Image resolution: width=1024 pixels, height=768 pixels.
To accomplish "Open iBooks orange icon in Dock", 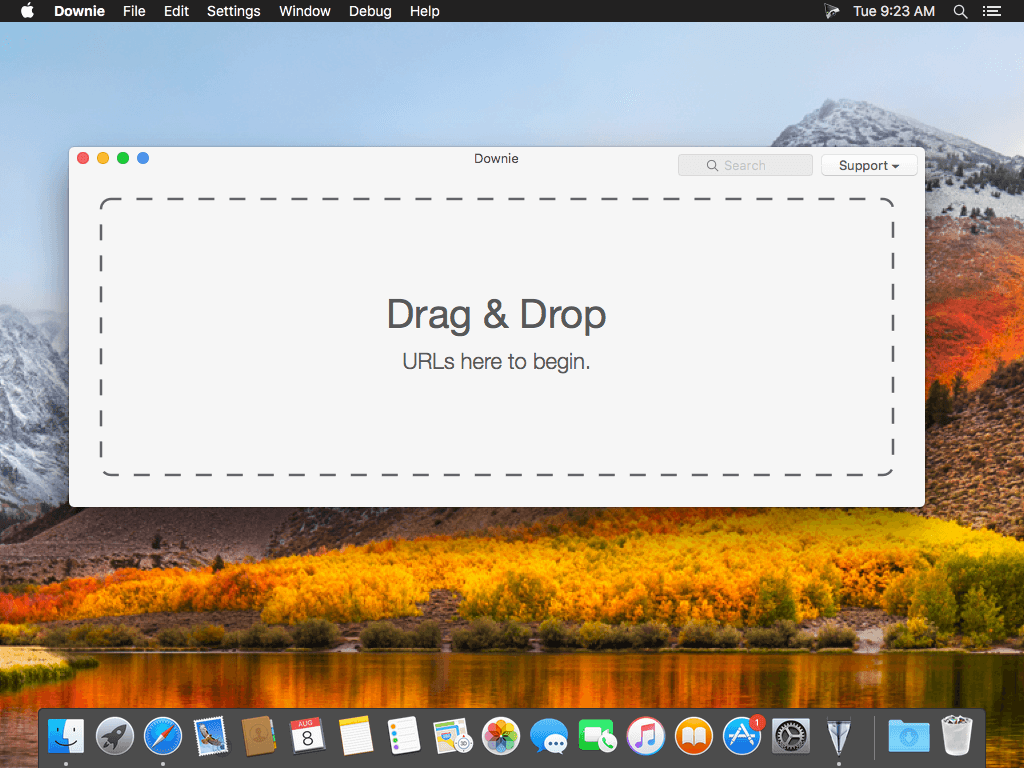I will click(x=694, y=736).
